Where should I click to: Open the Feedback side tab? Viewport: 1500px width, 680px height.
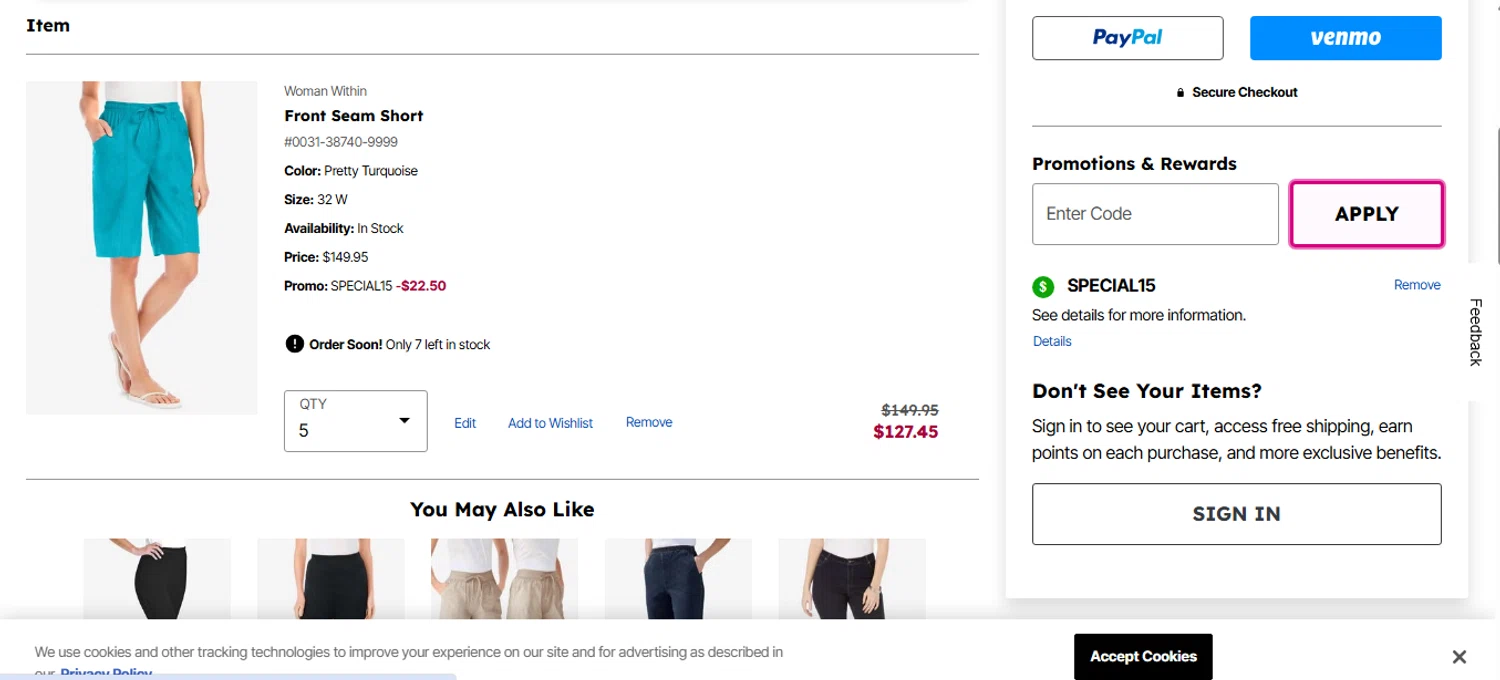pos(1476,332)
